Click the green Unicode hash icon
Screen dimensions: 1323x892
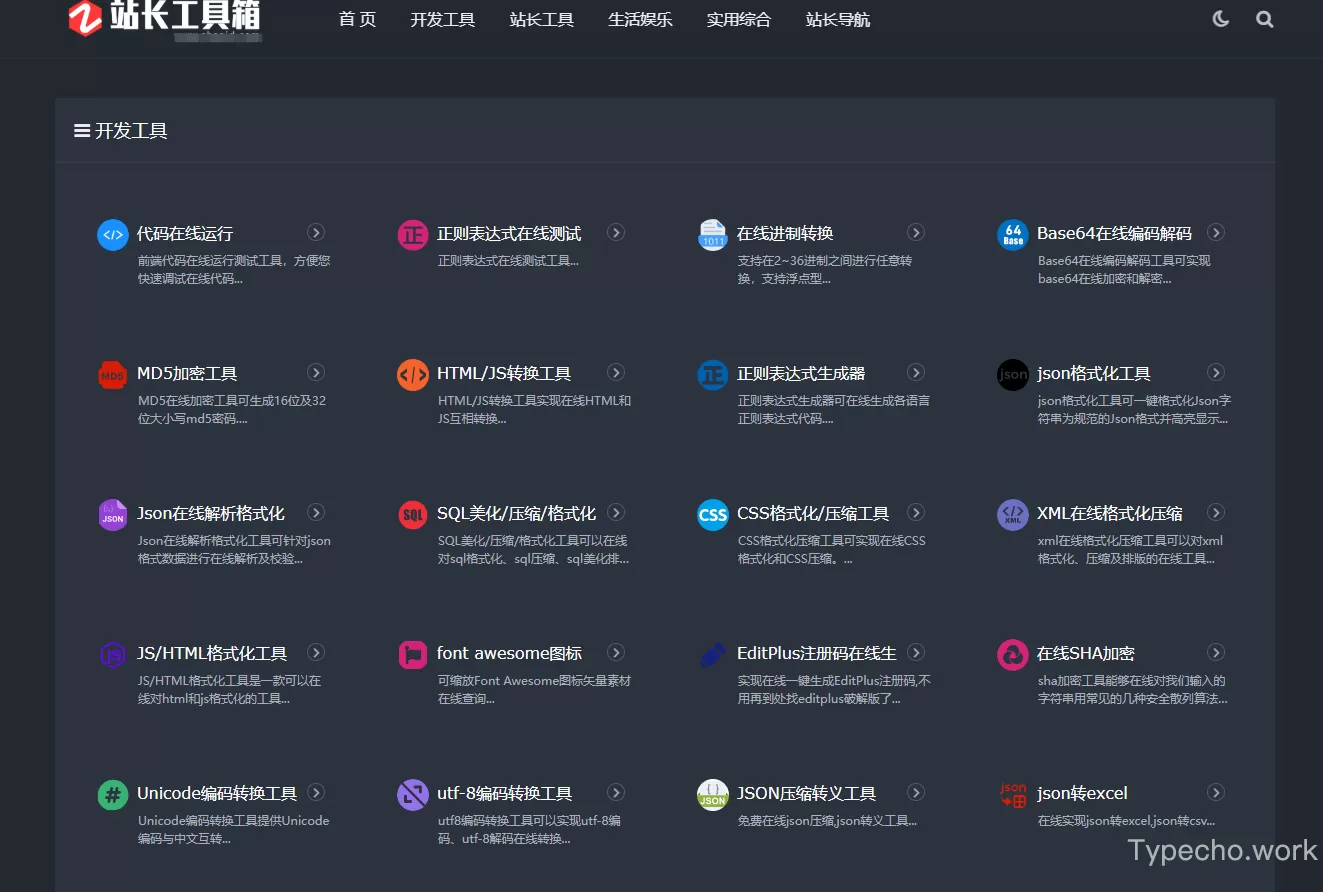tap(113, 795)
